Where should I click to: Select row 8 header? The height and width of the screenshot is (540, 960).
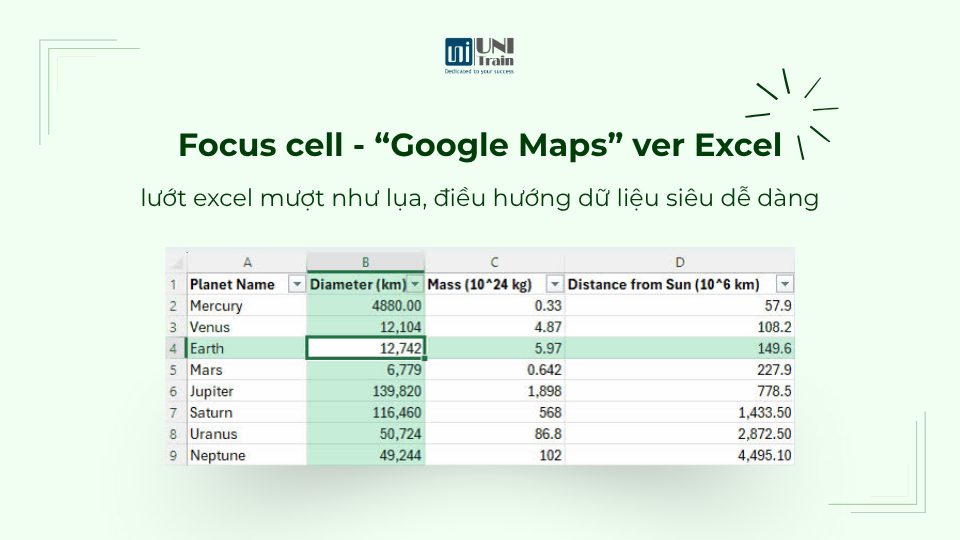tap(176, 434)
